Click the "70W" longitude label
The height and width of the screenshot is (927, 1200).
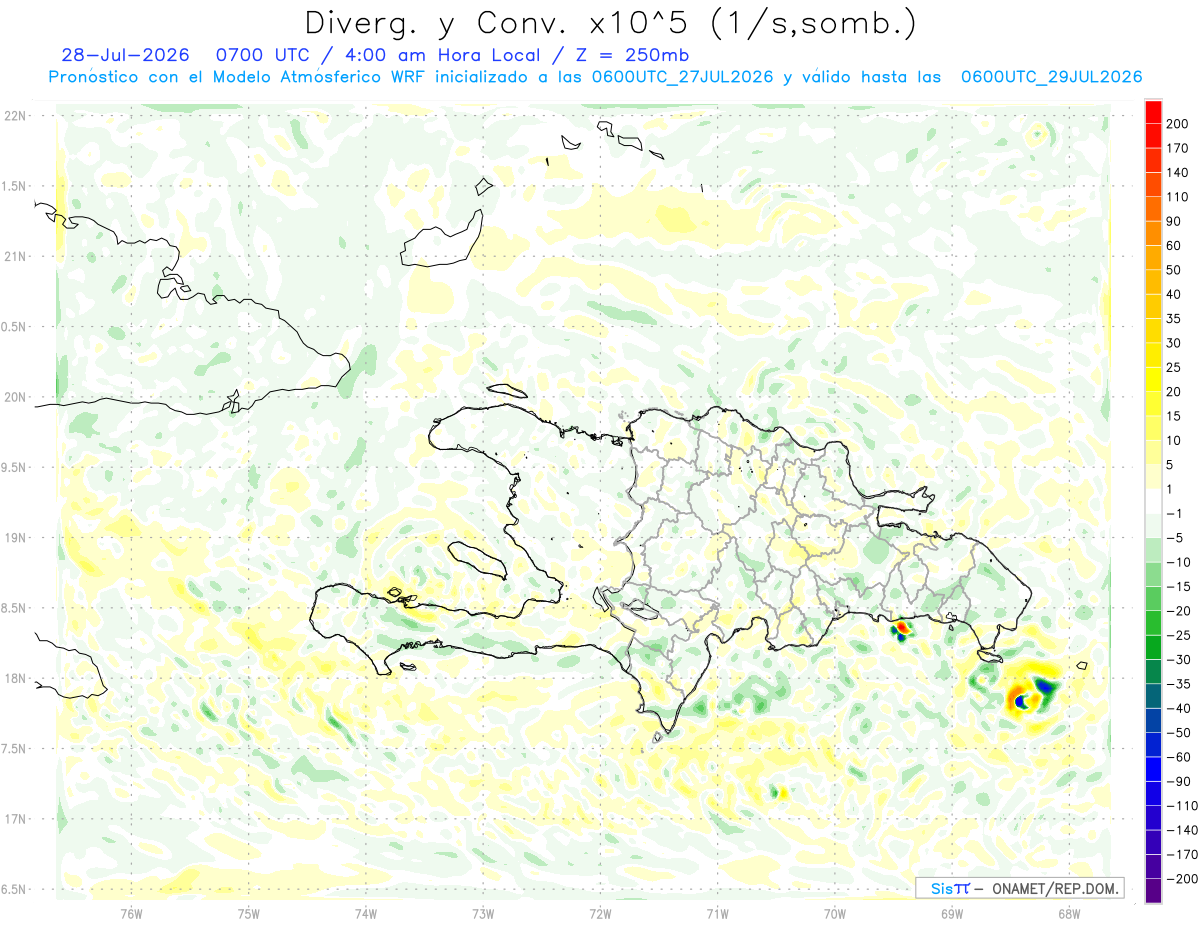[x=835, y=913]
